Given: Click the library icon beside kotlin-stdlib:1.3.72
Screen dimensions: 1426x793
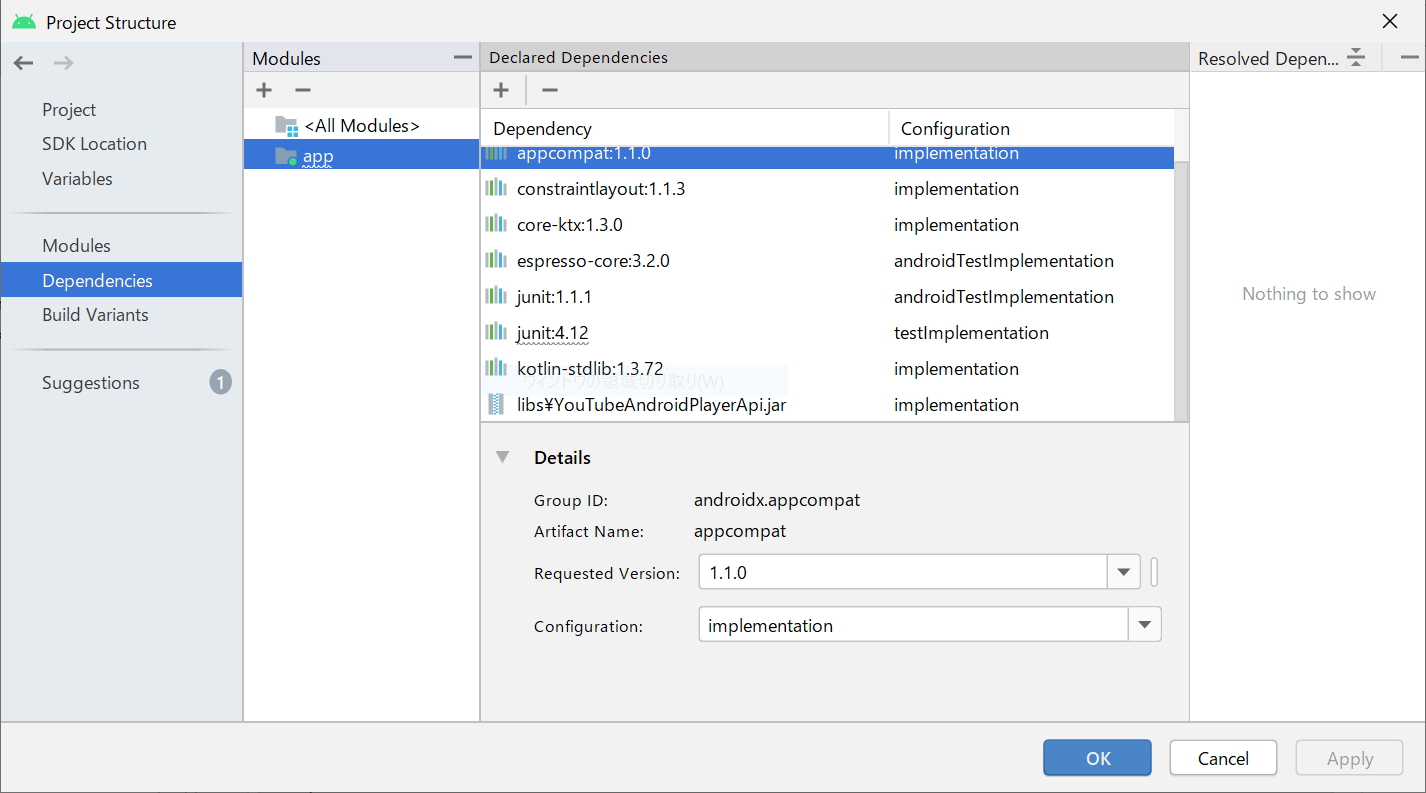Looking at the screenshot, I should tap(496, 368).
